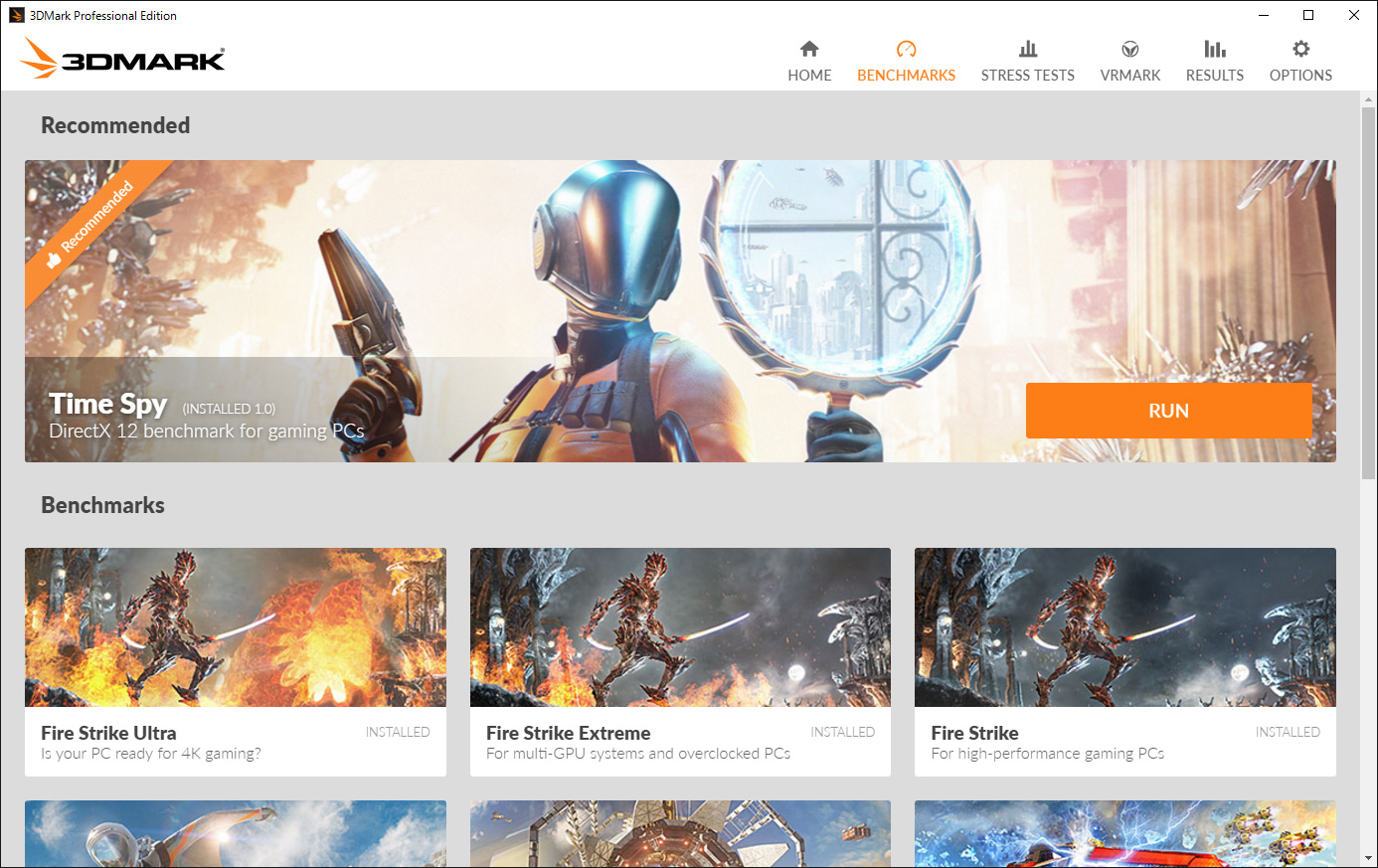Click the 'DirectX 12 benchmark for gaming PCs' text
Image resolution: width=1378 pixels, height=868 pixels.
(x=207, y=432)
